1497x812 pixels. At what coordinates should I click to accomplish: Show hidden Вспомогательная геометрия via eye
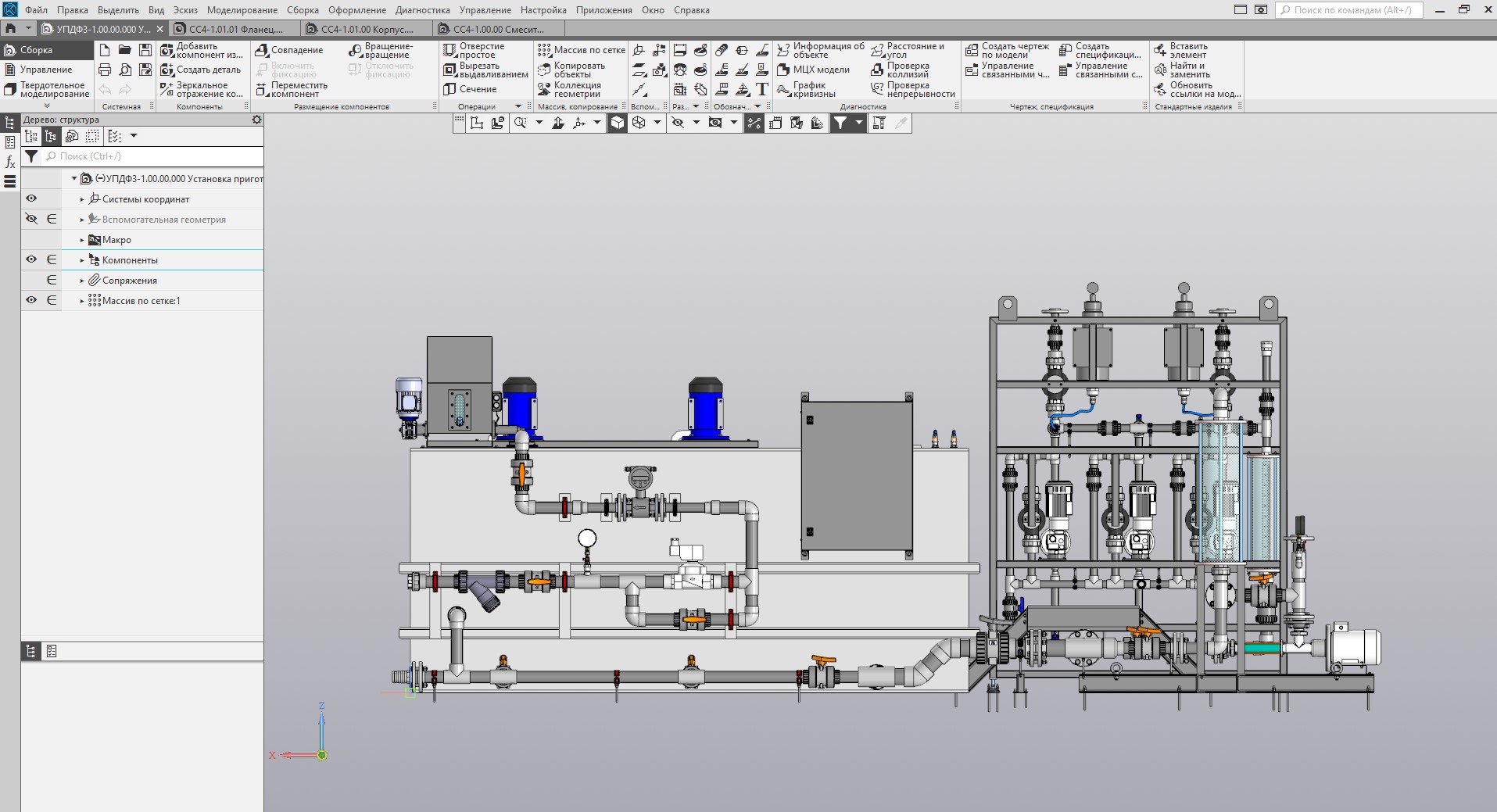pos(31,220)
